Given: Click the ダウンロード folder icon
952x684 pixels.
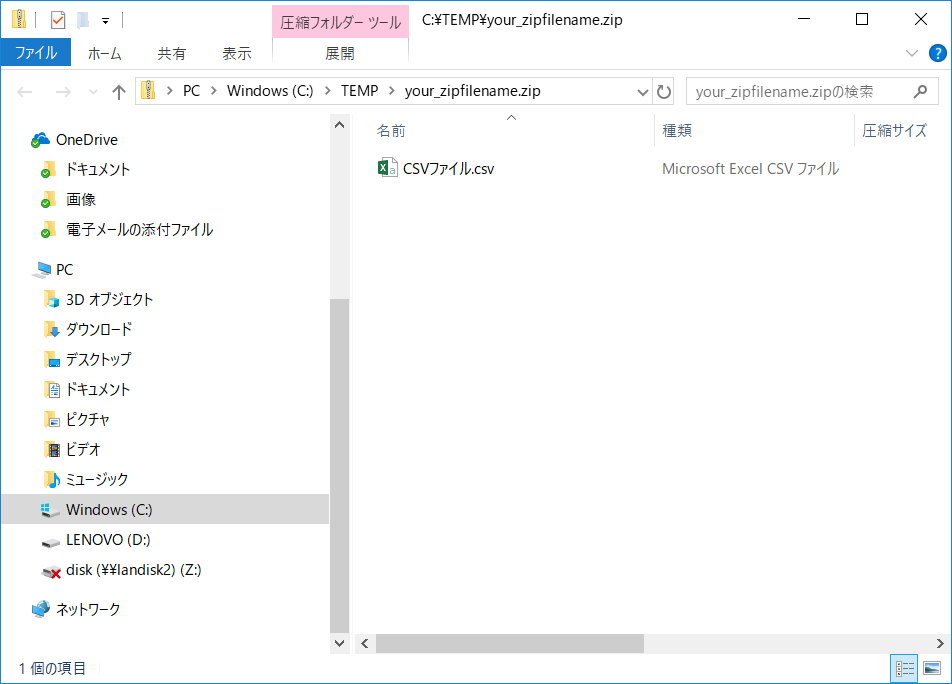Looking at the screenshot, I should click(x=52, y=329).
